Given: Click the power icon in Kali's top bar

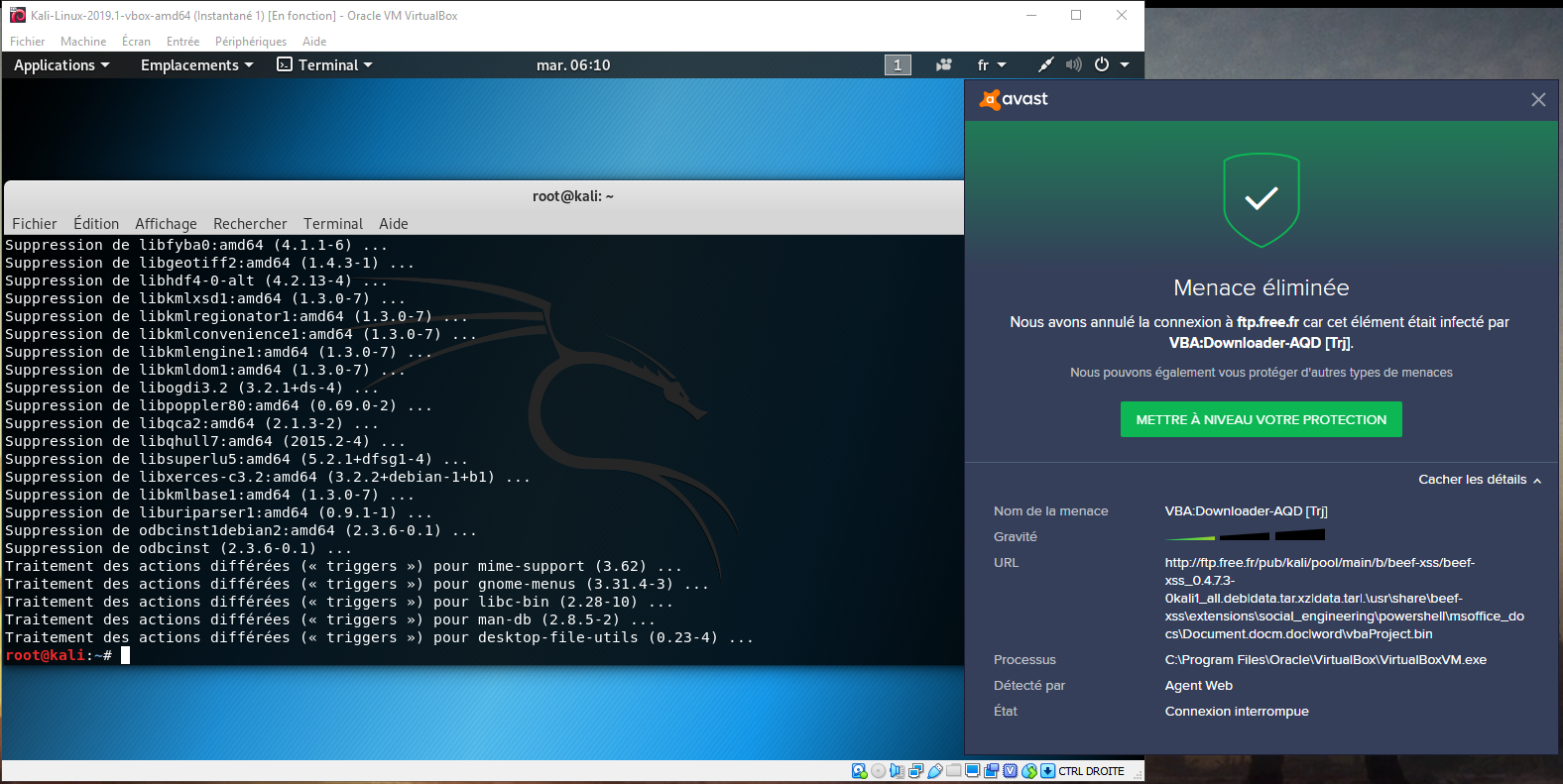Looking at the screenshot, I should tap(1102, 65).
